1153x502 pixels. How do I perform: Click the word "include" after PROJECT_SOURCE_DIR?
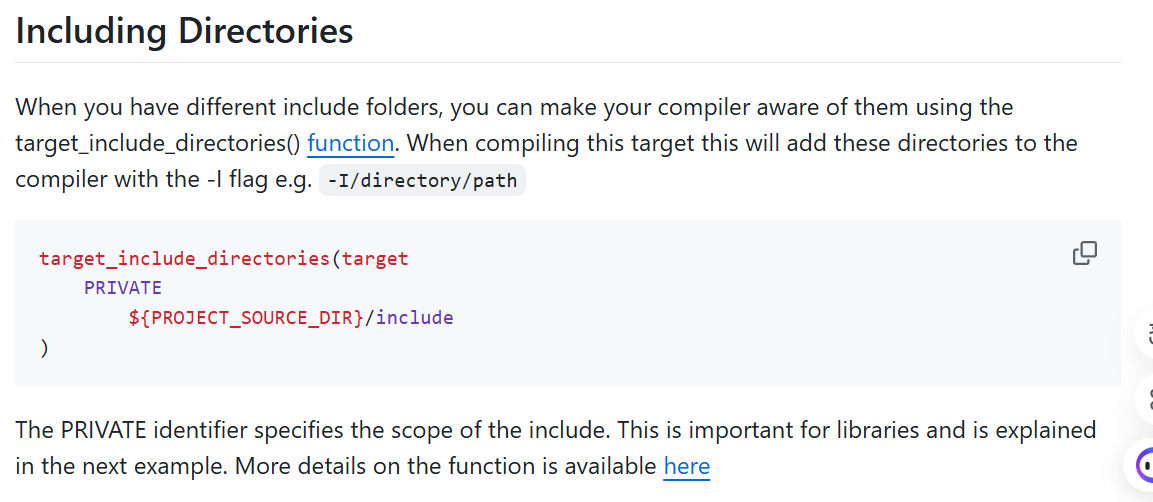(x=414, y=318)
